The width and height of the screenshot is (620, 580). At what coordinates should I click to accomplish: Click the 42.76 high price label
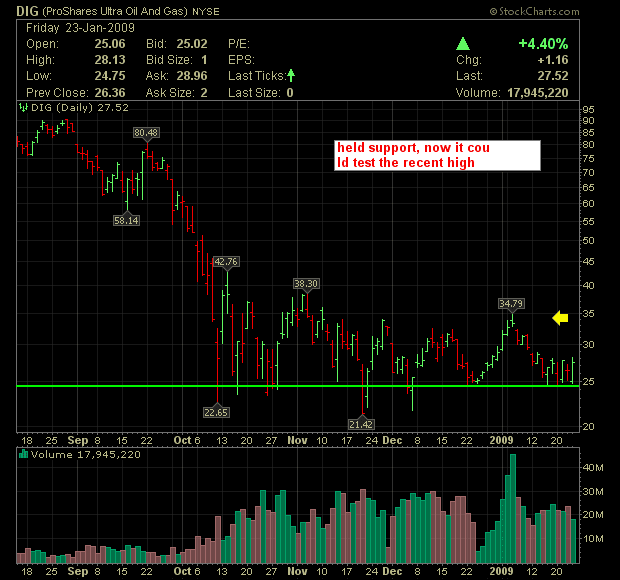[x=226, y=261]
